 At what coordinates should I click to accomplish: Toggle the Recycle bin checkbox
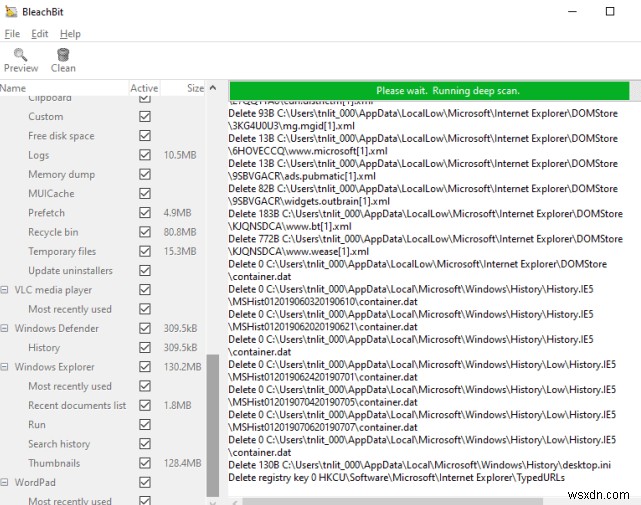point(145,232)
